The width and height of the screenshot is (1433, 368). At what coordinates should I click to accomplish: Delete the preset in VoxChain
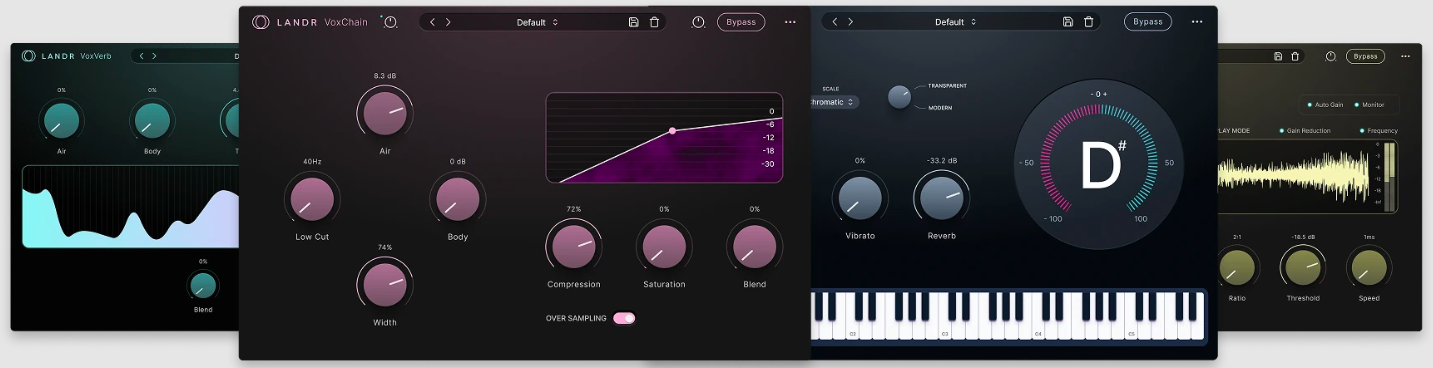coord(654,22)
